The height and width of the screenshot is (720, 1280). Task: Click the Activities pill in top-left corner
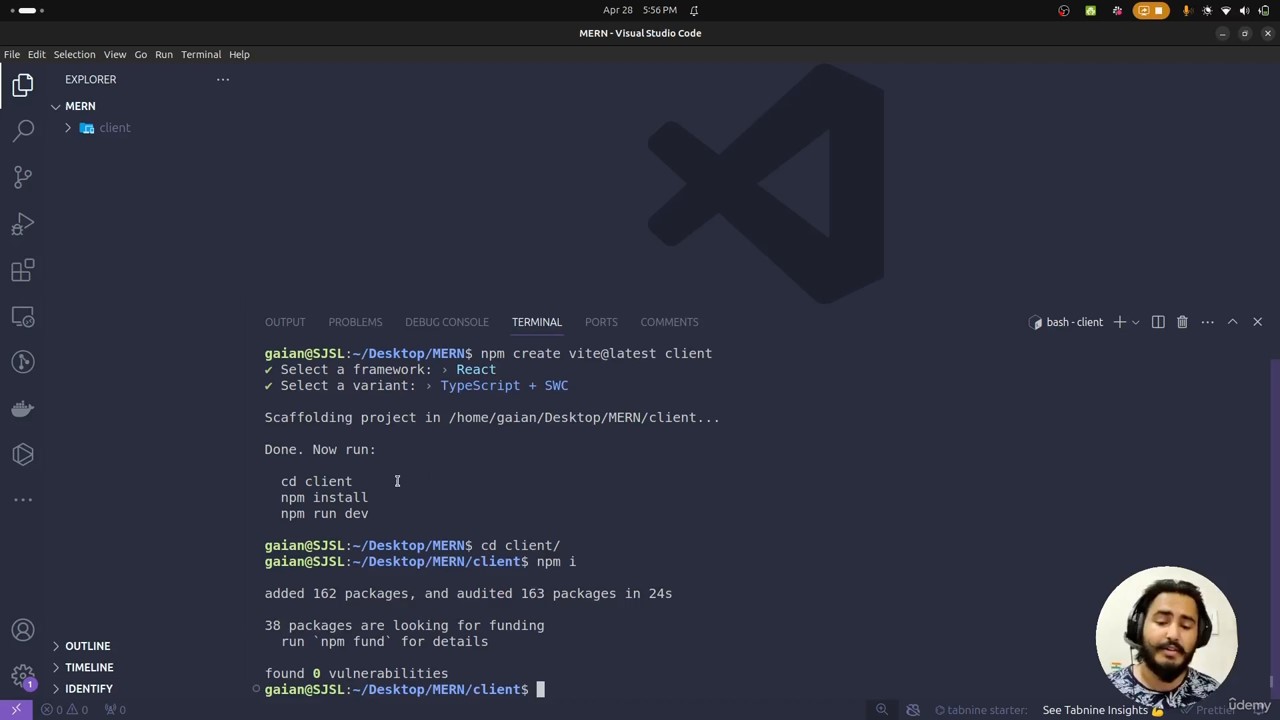click(27, 10)
